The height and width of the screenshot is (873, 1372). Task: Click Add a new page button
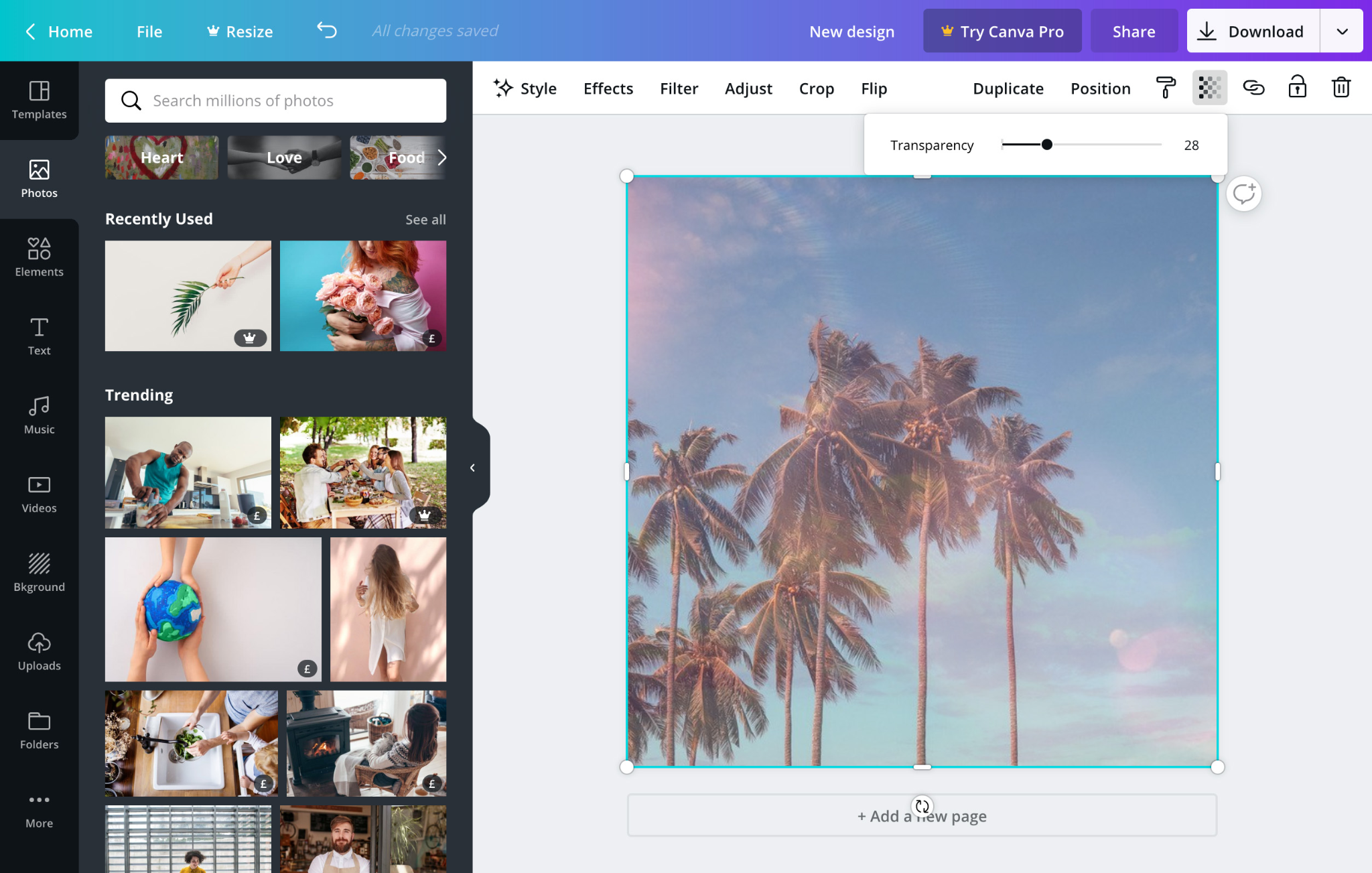(921, 816)
